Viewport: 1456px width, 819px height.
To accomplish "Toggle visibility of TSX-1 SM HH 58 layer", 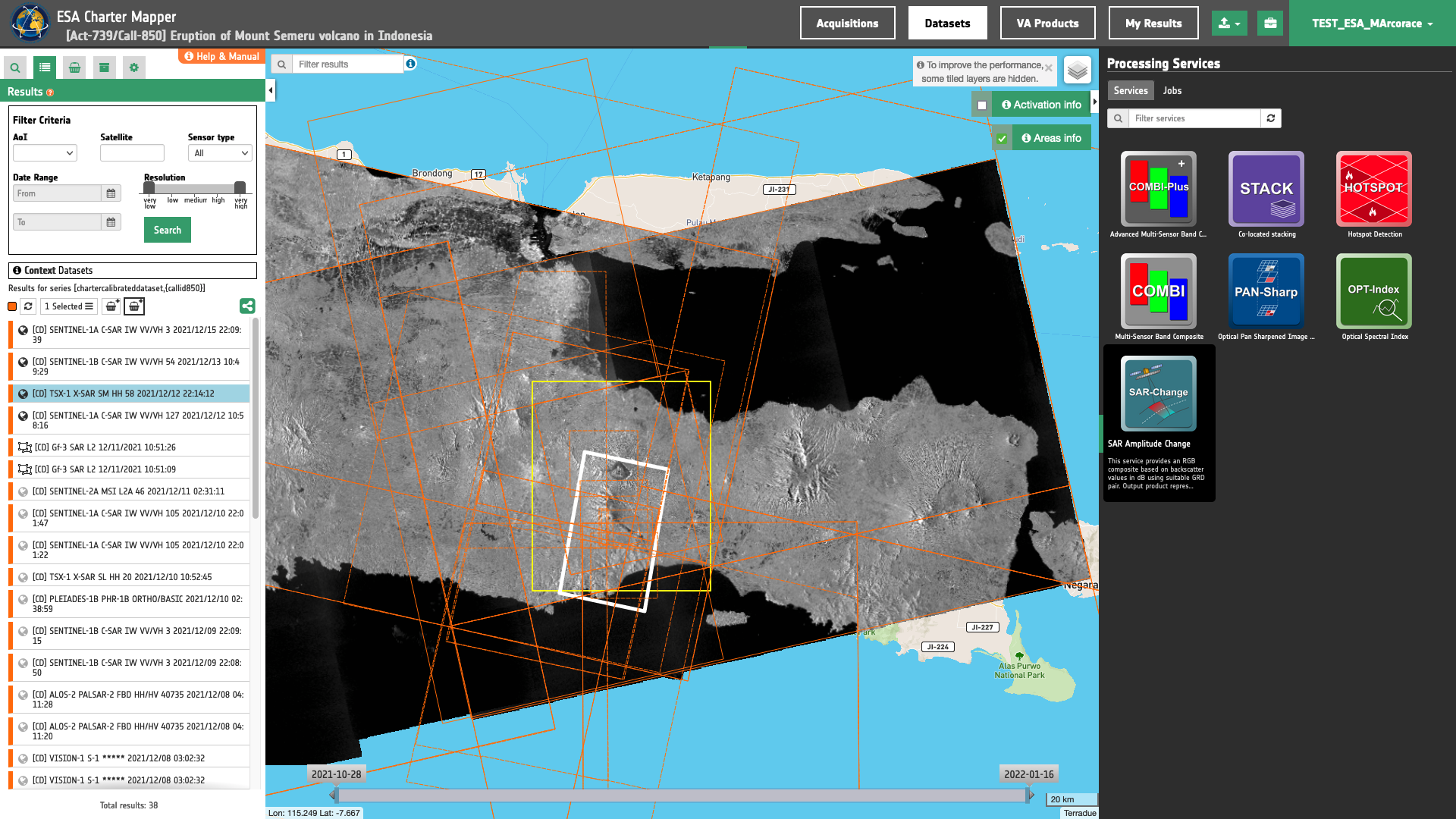I will point(23,394).
